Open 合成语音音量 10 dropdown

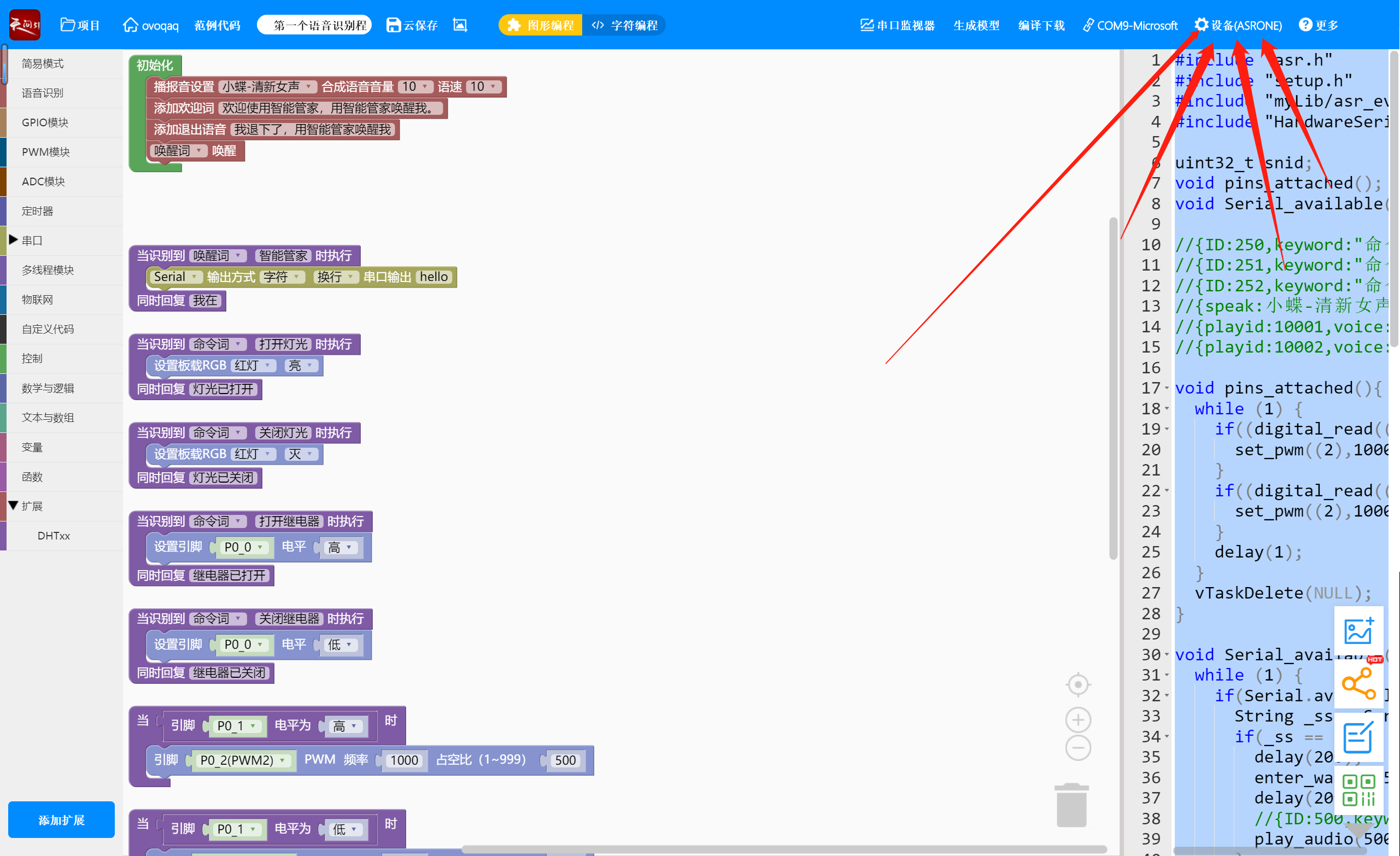415,86
